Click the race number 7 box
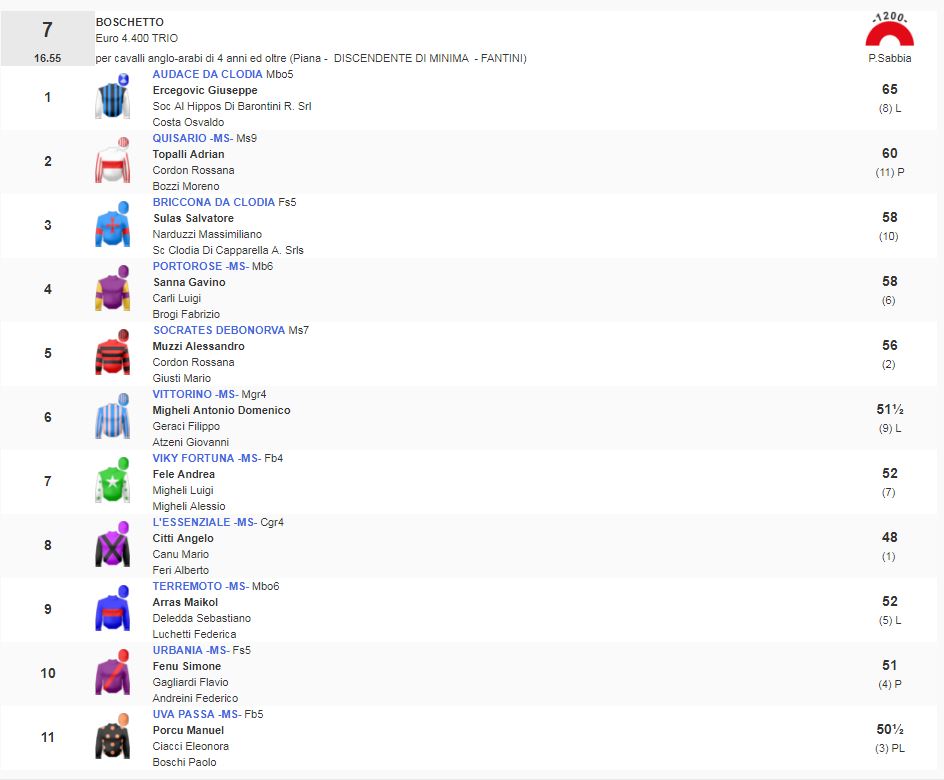This screenshot has height=780, width=944. (x=48, y=39)
